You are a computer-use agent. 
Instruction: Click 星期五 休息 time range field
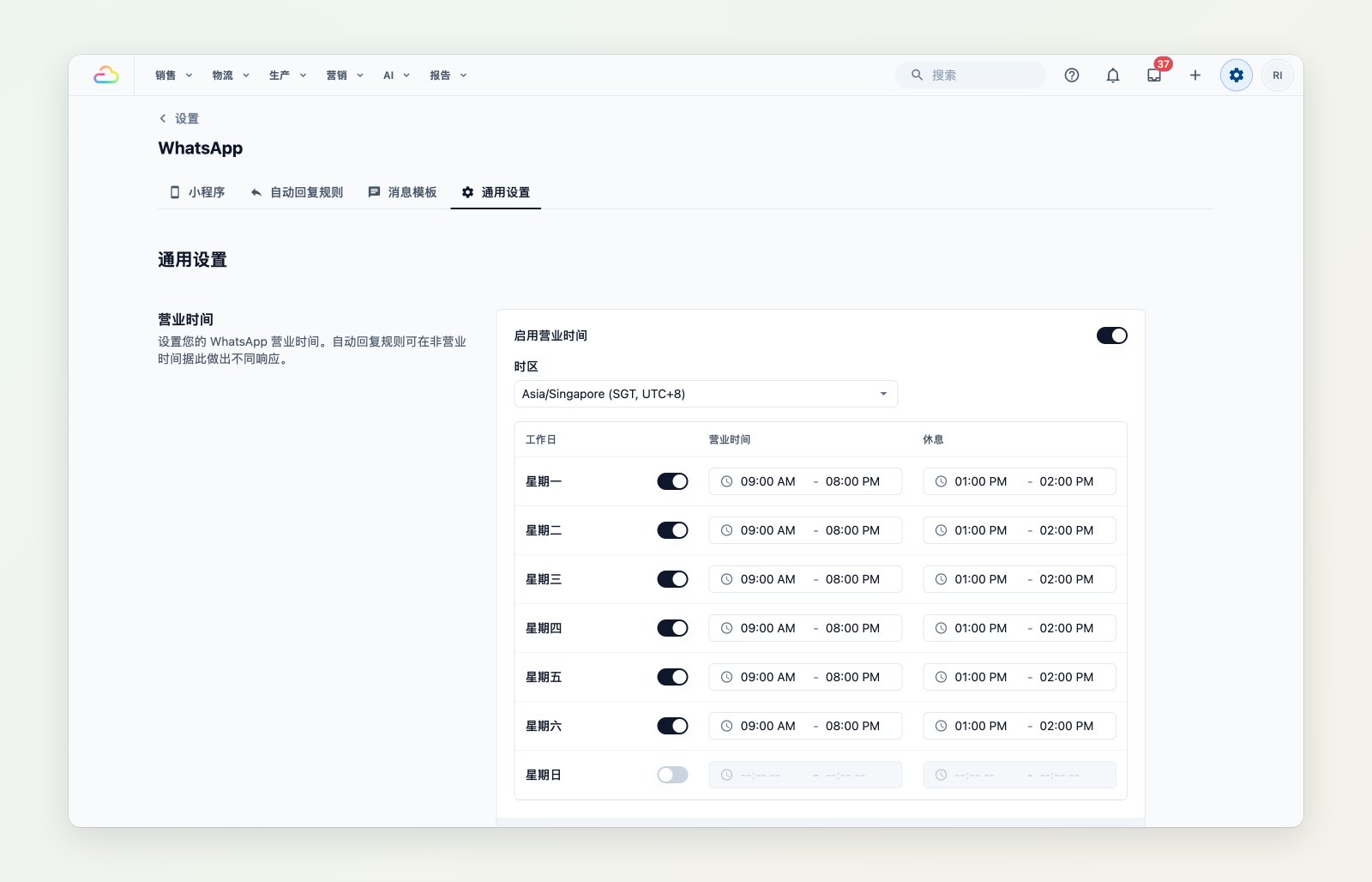1020,677
